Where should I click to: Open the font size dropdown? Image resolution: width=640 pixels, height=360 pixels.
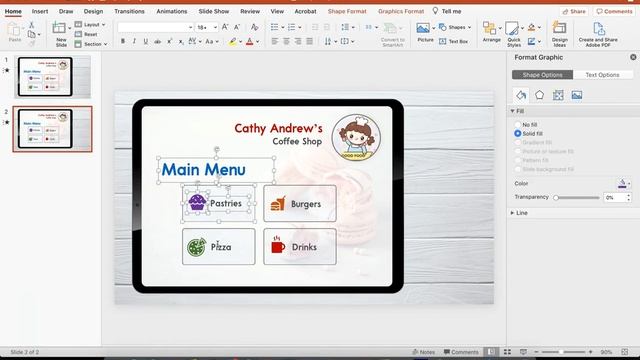tap(215, 27)
